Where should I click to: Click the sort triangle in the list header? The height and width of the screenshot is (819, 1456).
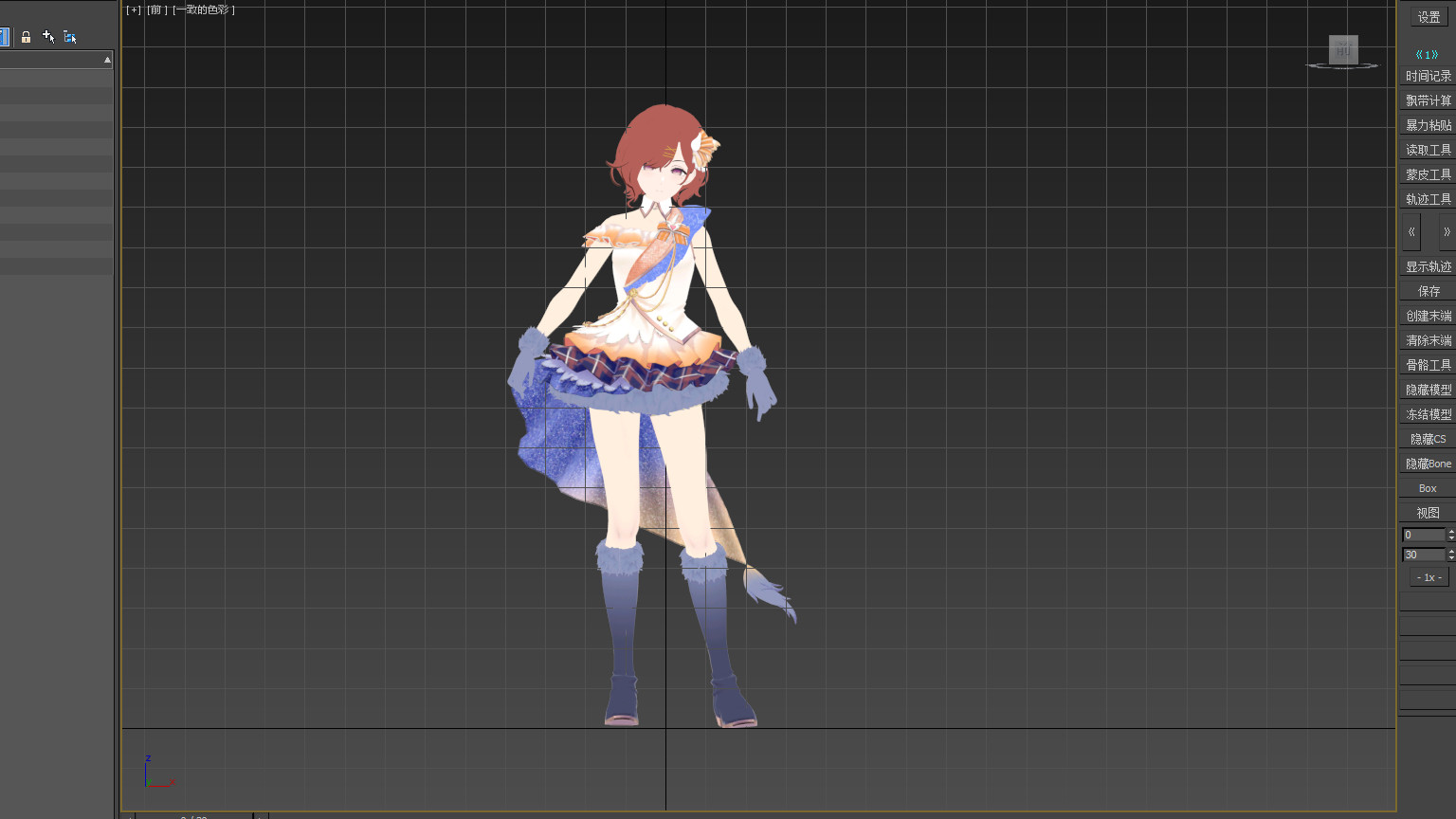107,60
